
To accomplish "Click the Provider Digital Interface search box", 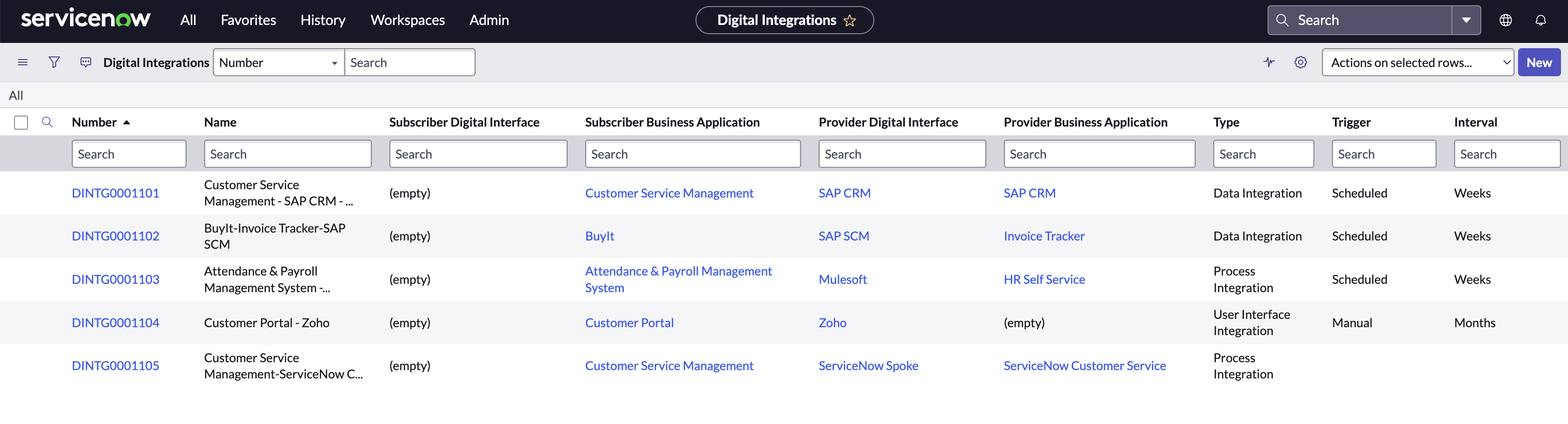I will pos(902,154).
